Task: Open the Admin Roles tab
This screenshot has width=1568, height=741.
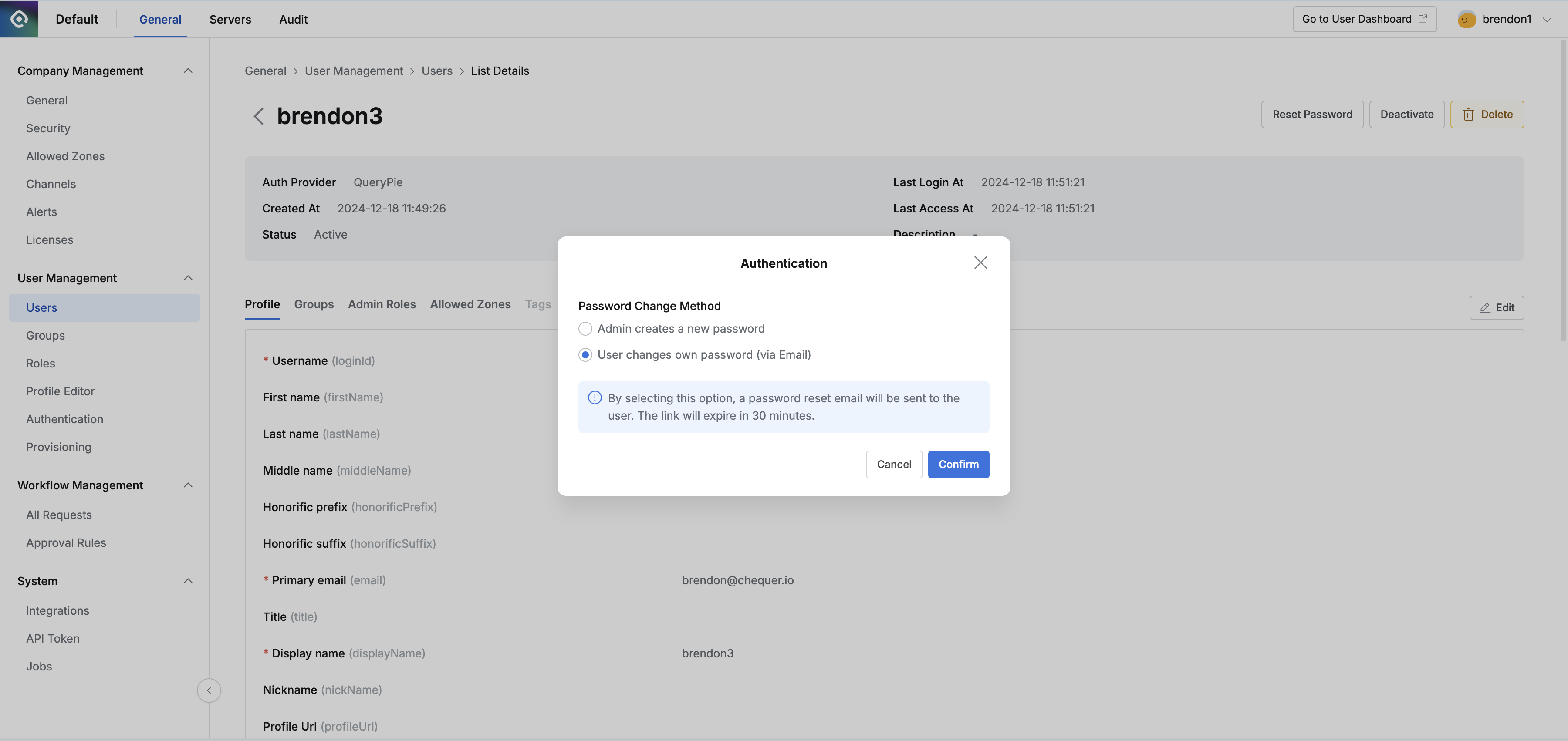Action: click(x=382, y=304)
